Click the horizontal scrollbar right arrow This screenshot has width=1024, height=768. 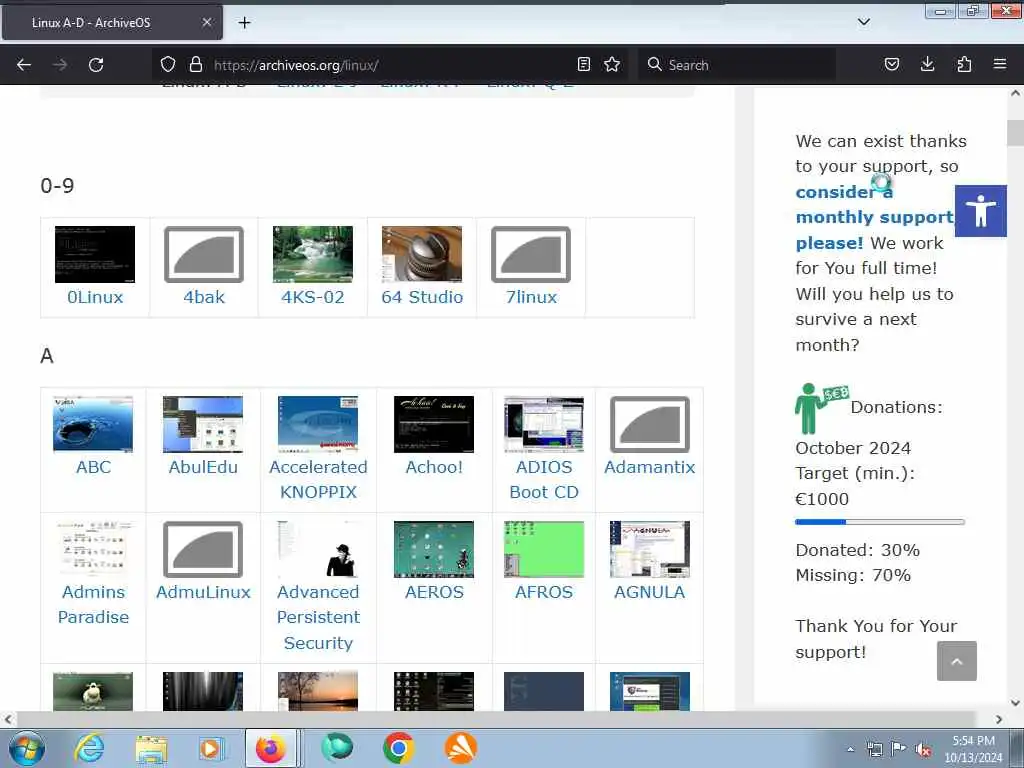coord(999,719)
